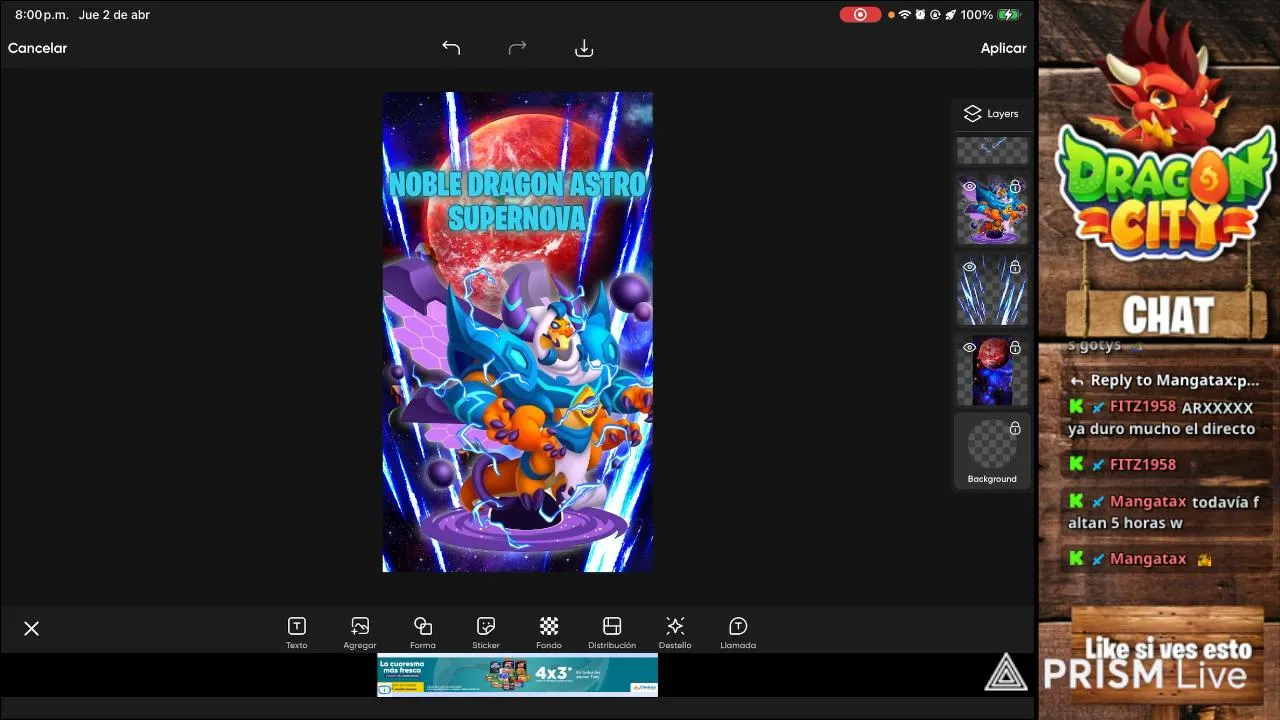Click FITZ1958 message about directo

[x=1162, y=418]
